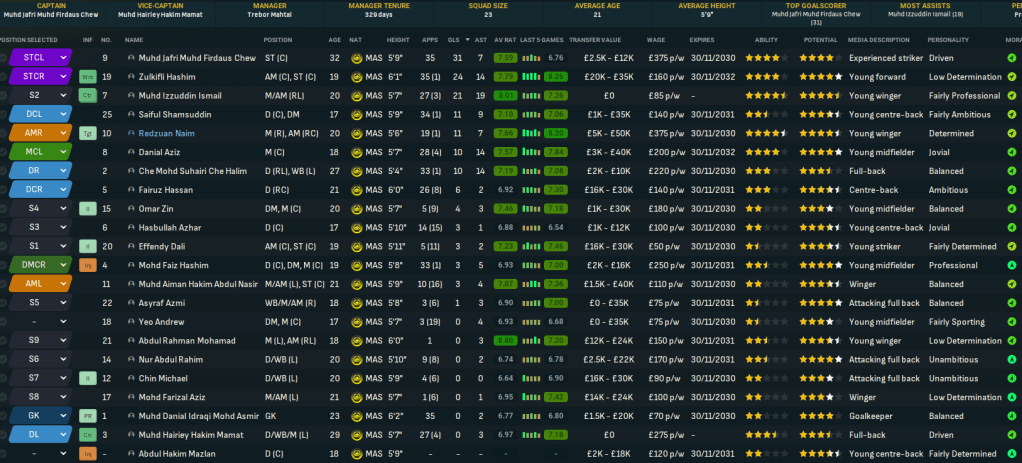Click the morale arrow icon for Saiful Shamsuddin
Screen dimensions: 1022x463
[1015, 114]
